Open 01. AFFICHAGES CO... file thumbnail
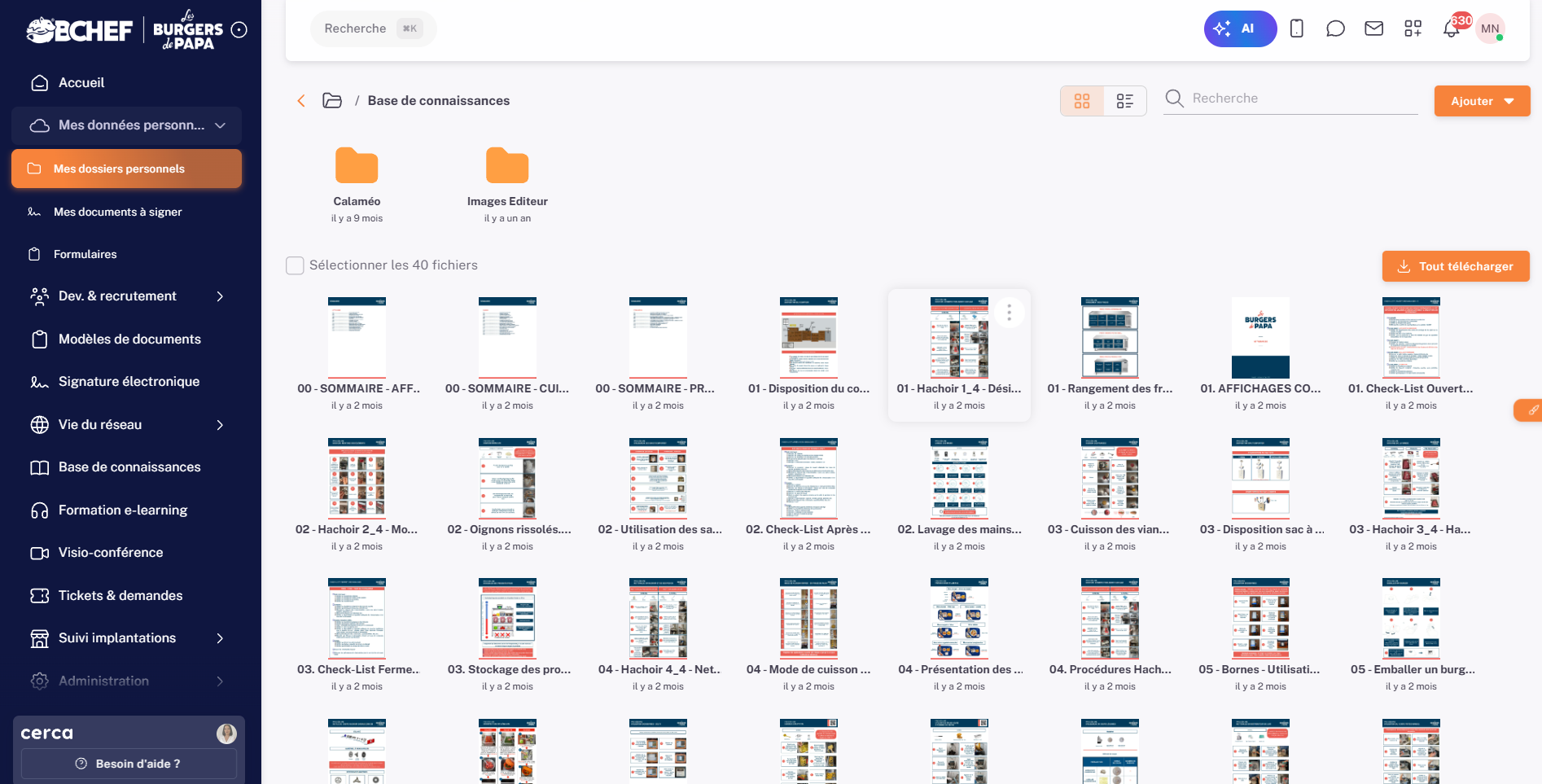Viewport: 1542px width, 784px height. click(1260, 337)
